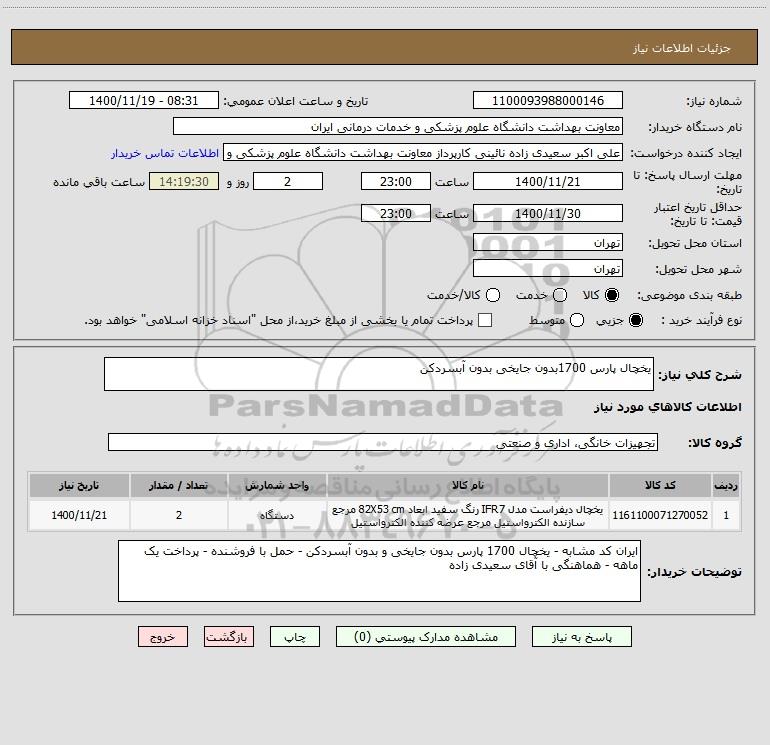
Task: Click the تاریخ نیاز column header
Action: click(x=79, y=485)
